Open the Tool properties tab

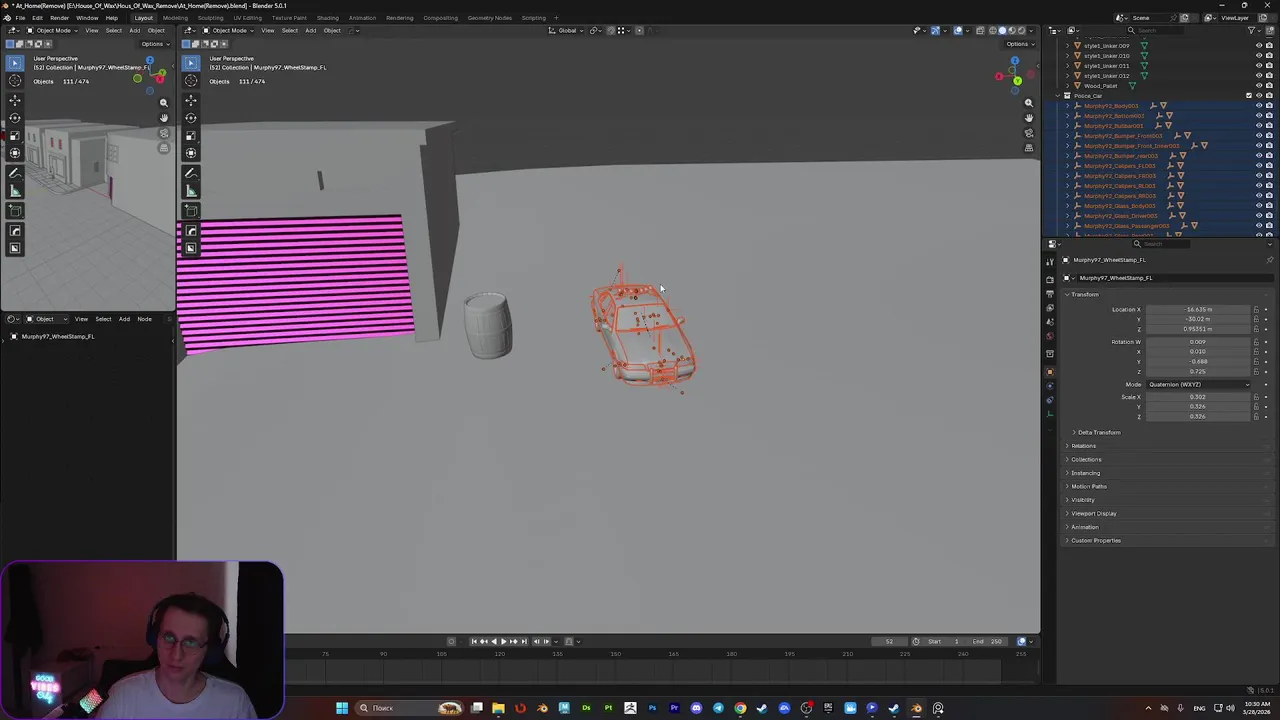tap(1050, 262)
